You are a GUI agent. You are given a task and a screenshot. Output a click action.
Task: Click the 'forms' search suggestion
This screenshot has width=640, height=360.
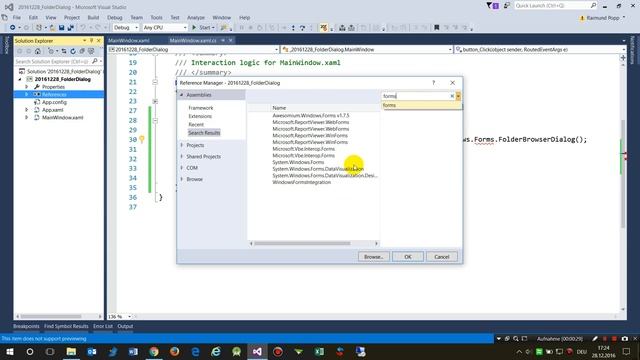pyautogui.click(x=421, y=105)
